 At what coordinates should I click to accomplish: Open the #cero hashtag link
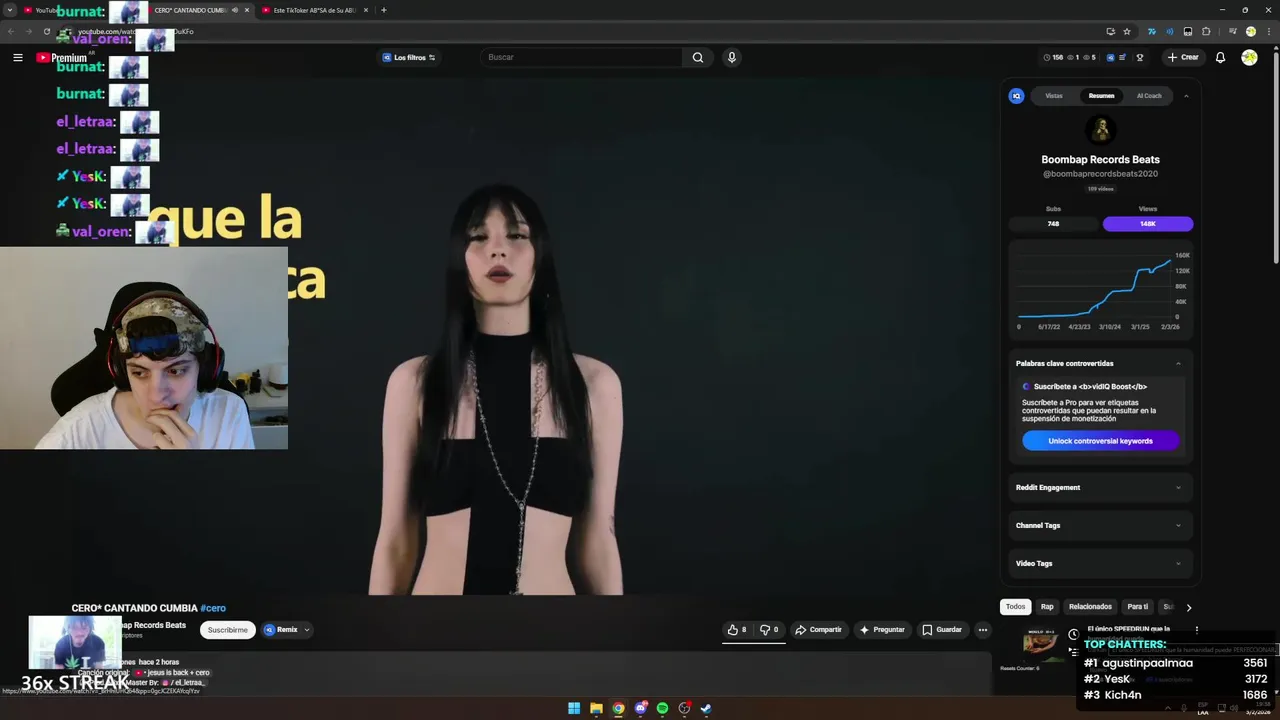click(213, 608)
